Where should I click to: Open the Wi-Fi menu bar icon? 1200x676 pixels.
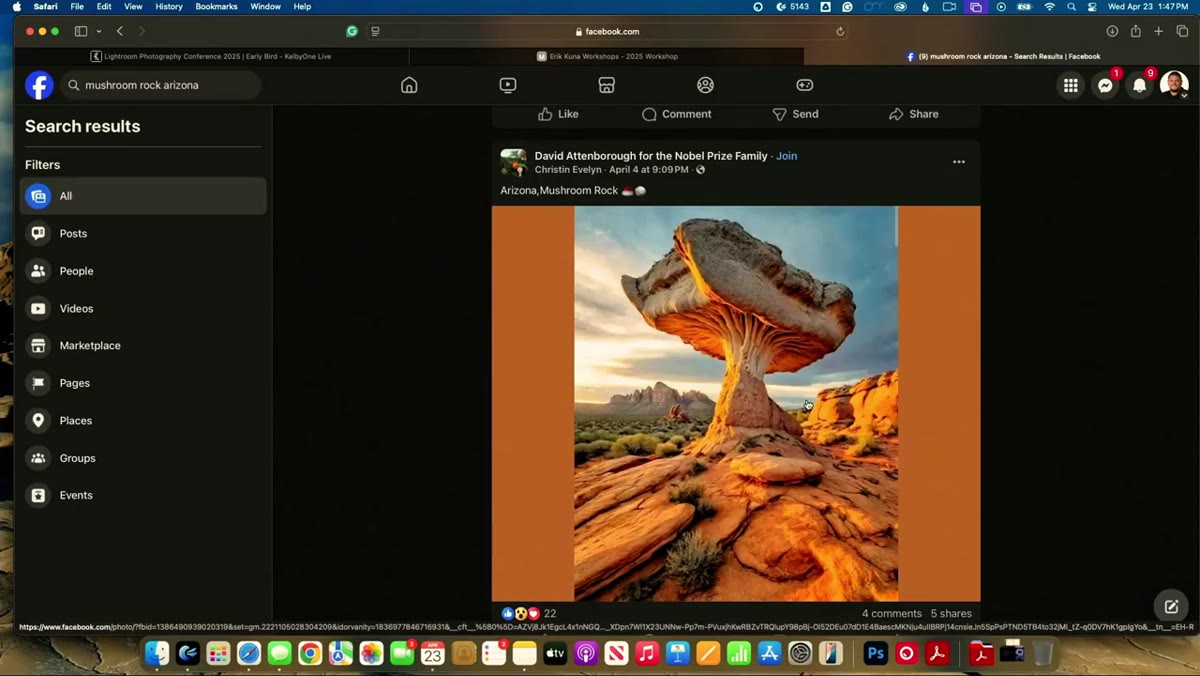(1049, 7)
